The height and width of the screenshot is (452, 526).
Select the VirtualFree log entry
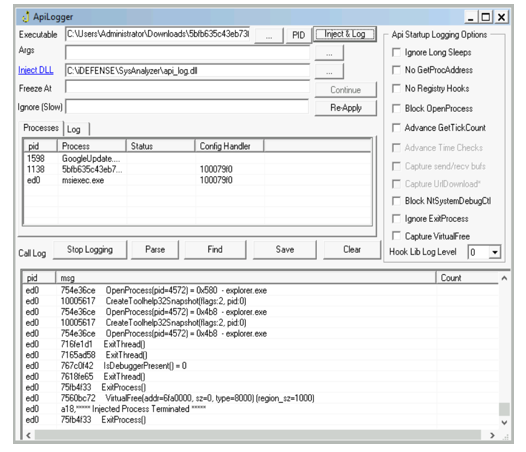tap(261, 398)
